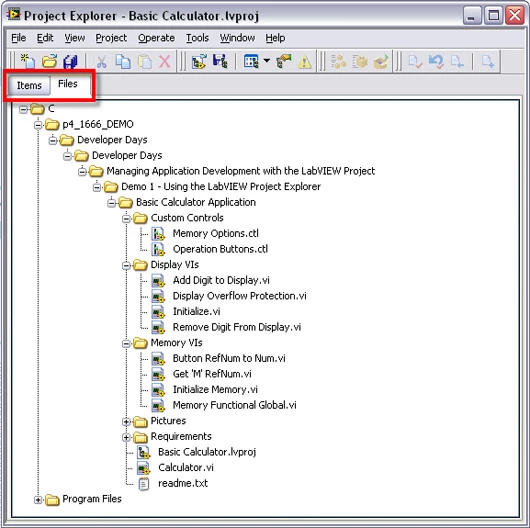Select Basic Calculator.lvproj file
530x528 pixels.
(207, 452)
